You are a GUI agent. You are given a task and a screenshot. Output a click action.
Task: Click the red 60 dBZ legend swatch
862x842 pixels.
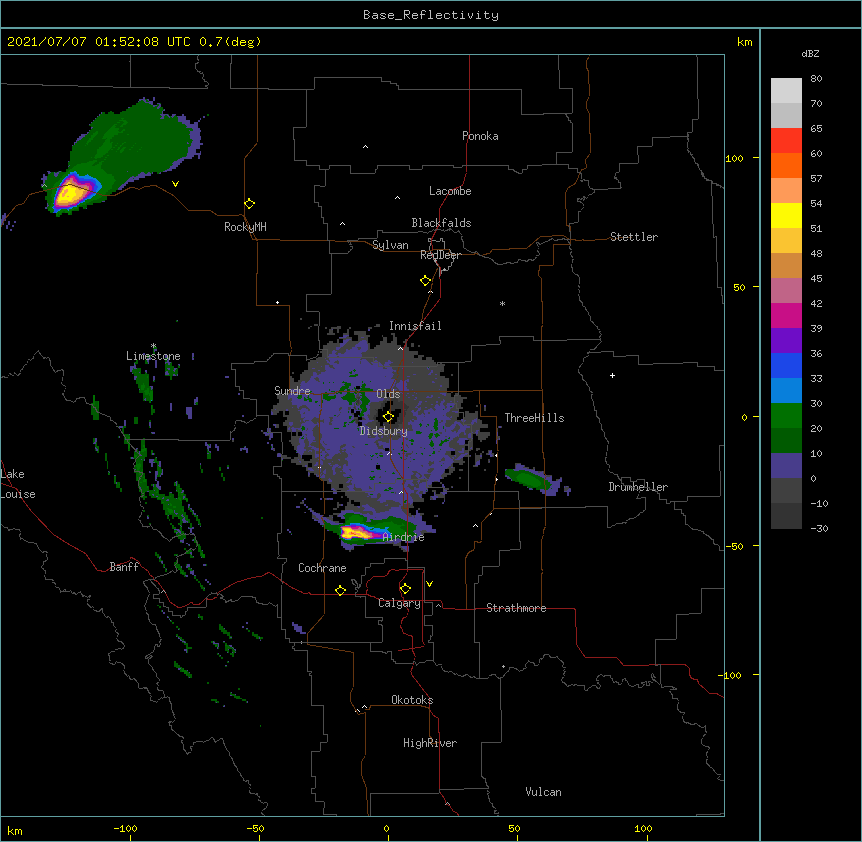pos(786,140)
